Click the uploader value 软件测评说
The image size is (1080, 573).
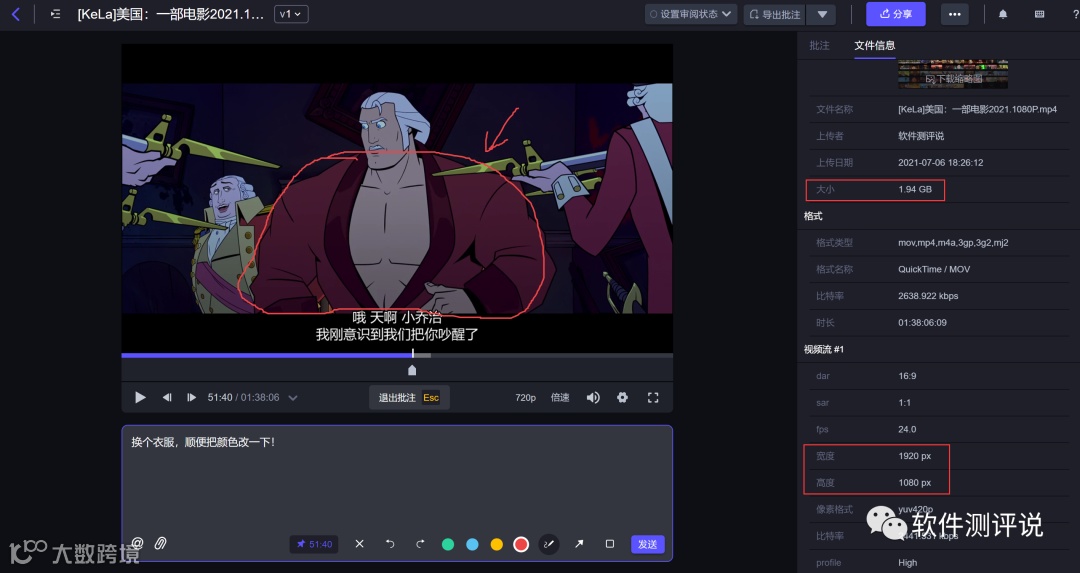click(x=921, y=136)
